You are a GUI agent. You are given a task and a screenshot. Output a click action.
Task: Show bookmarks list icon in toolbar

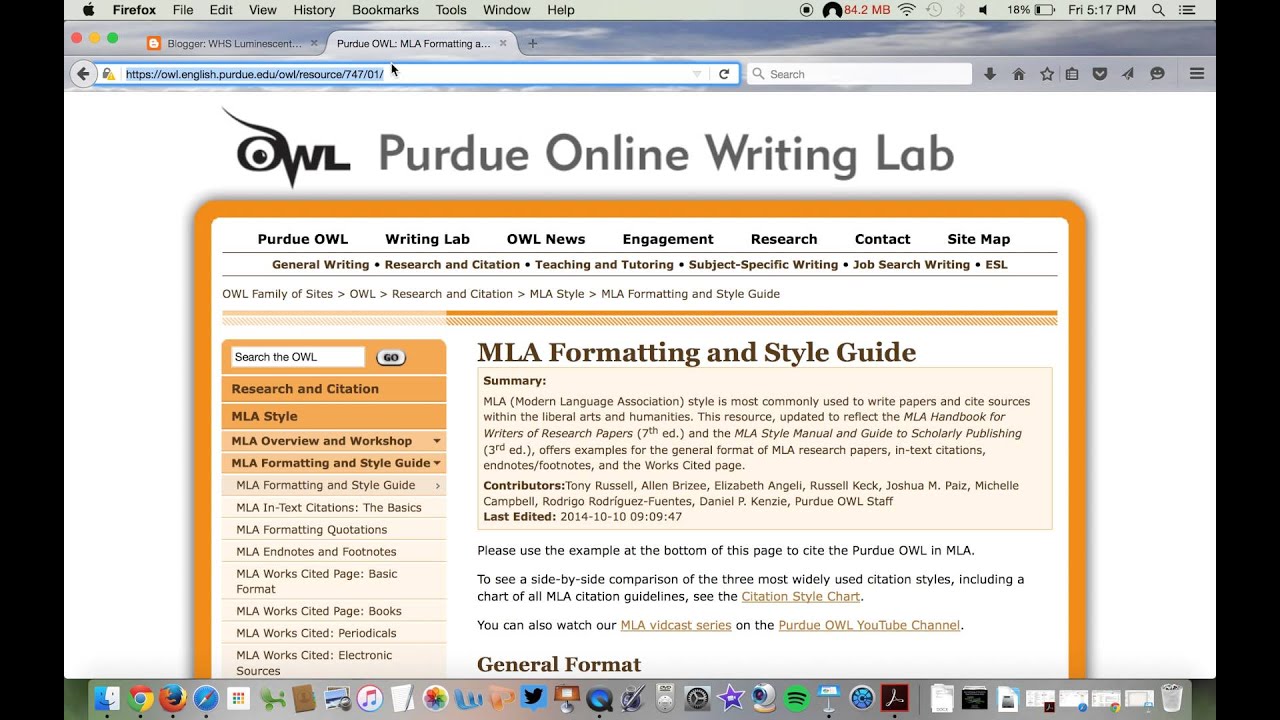1072,74
